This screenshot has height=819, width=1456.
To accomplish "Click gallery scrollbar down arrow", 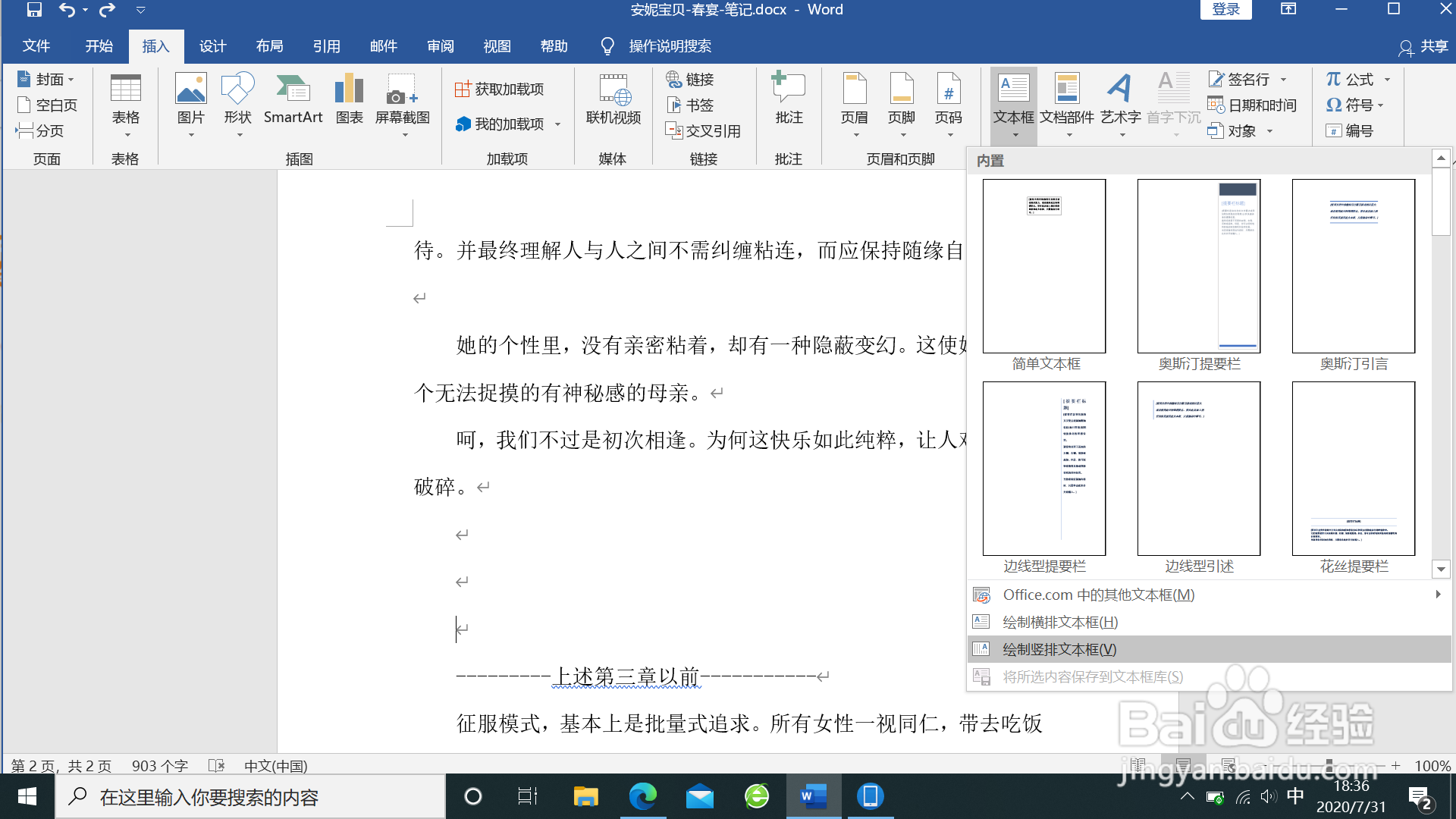I will pyautogui.click(x=1441, y=569).
